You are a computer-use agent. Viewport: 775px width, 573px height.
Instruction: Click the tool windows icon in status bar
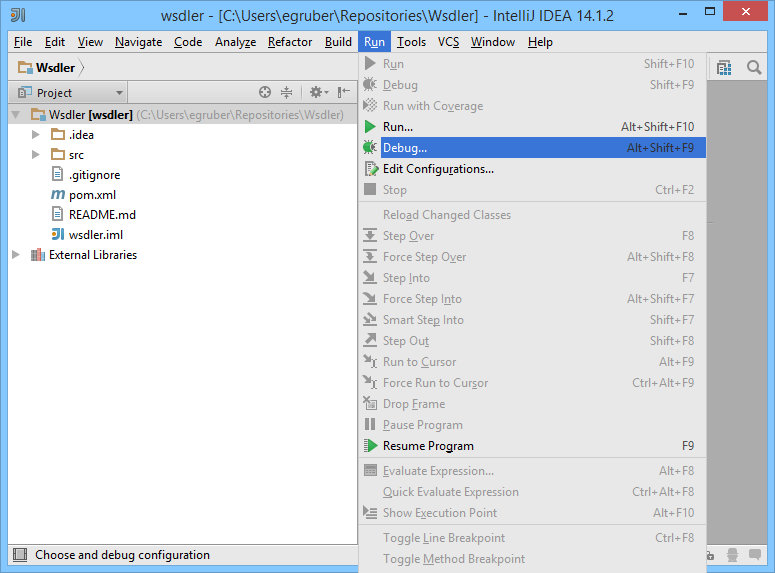20,555
